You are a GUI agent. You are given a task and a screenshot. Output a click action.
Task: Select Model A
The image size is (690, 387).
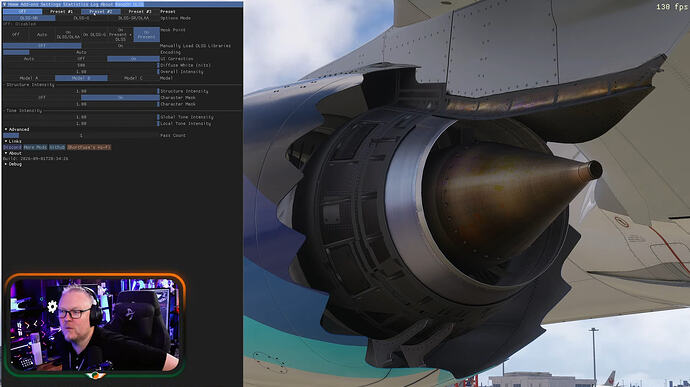point(29,78)
